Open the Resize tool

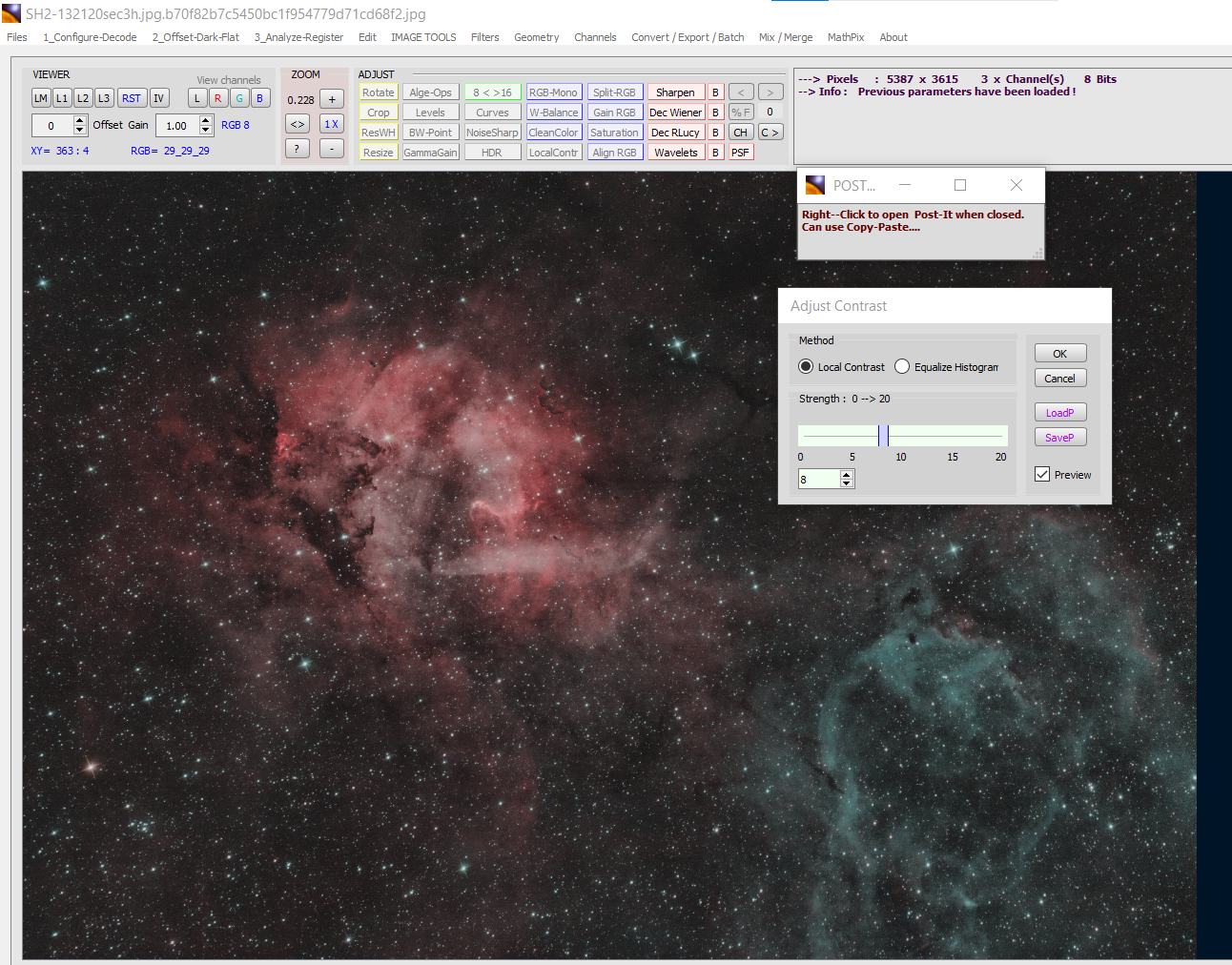pyautogui.click(x=379, y=153)
